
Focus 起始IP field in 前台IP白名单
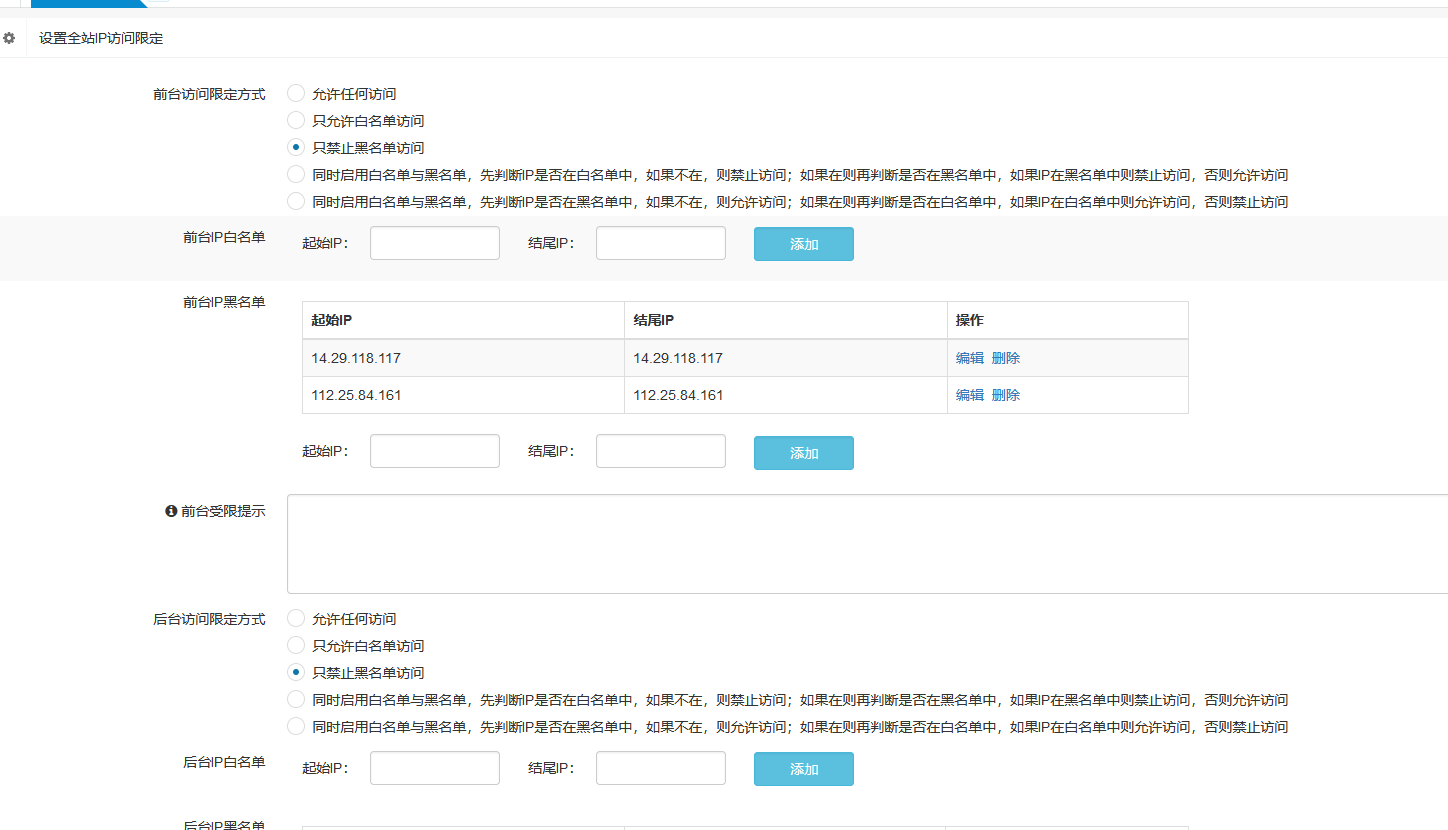(434, 243)
